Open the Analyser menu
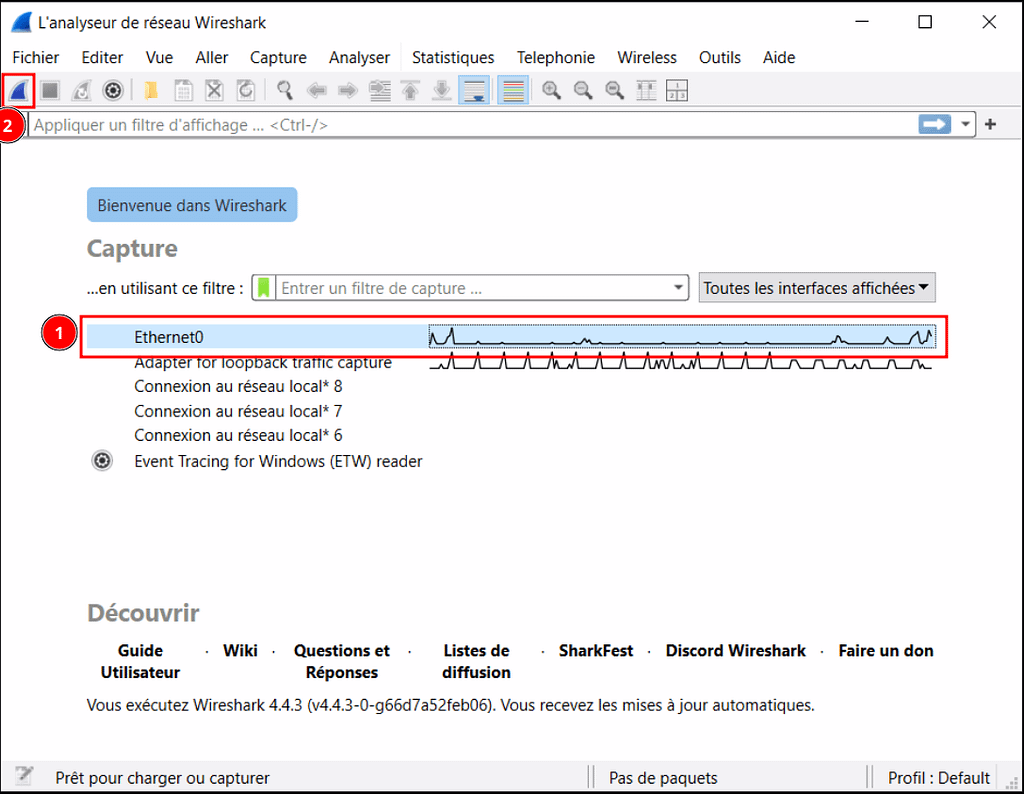 pyautogui.click(x=359, y=58)
